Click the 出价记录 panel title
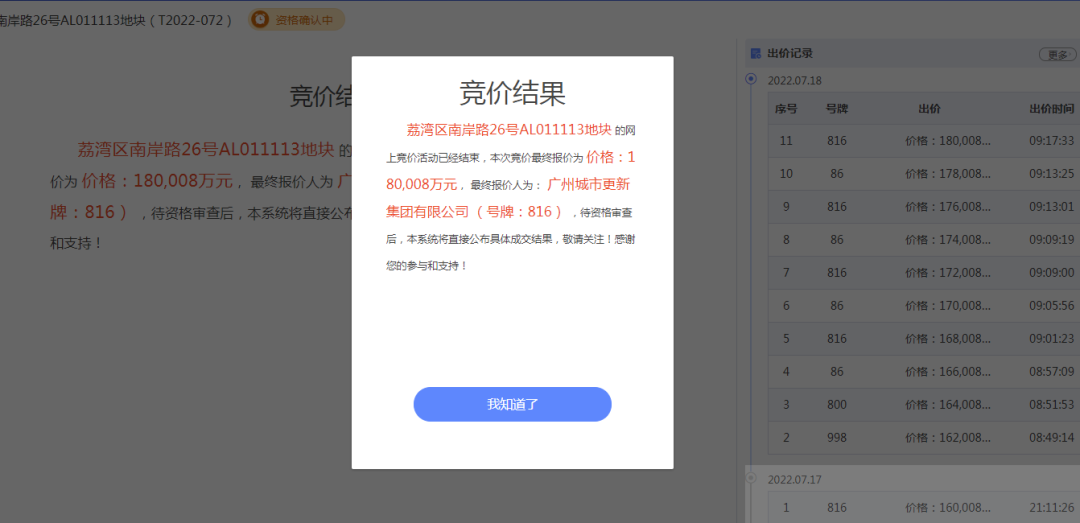 (790, 54)
